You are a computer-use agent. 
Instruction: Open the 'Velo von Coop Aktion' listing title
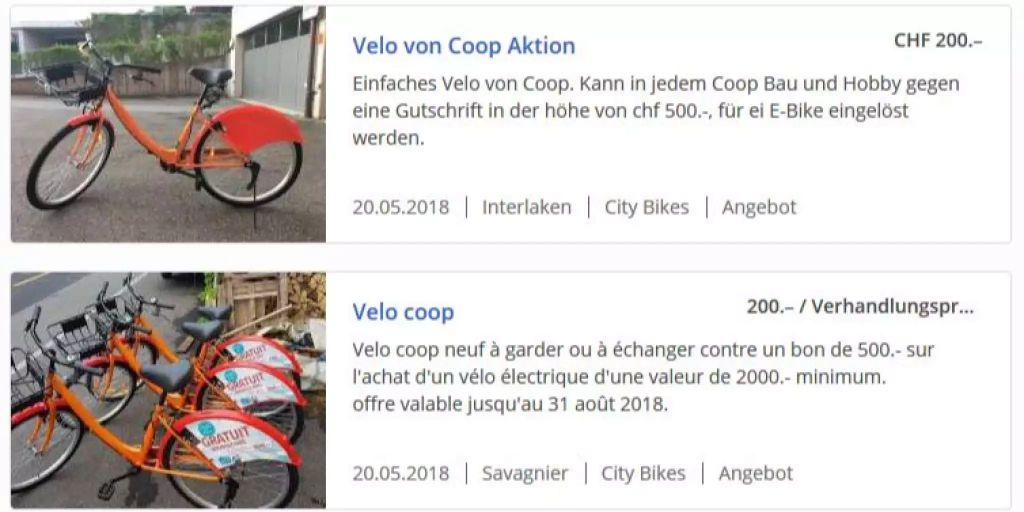pyautogui.click(x=464, y=45)
